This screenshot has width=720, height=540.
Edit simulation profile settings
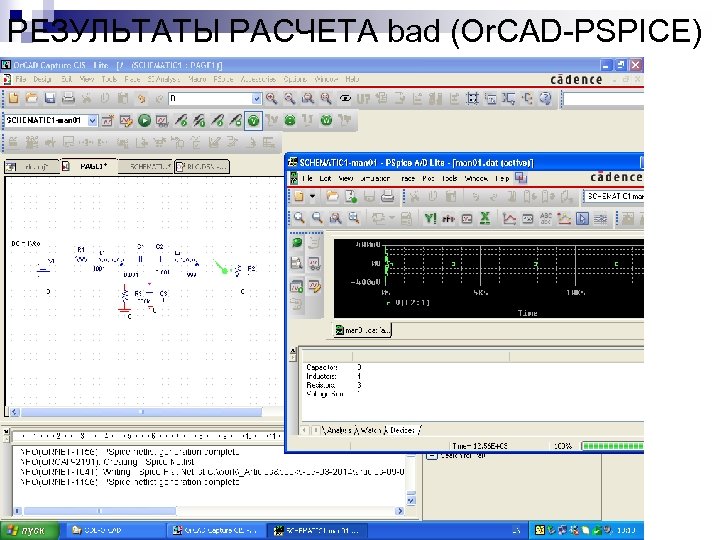point(126,121)
